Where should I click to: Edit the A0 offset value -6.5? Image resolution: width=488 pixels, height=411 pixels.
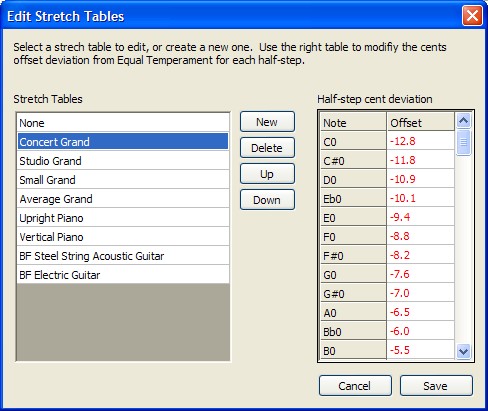click(x=421, y=312)
